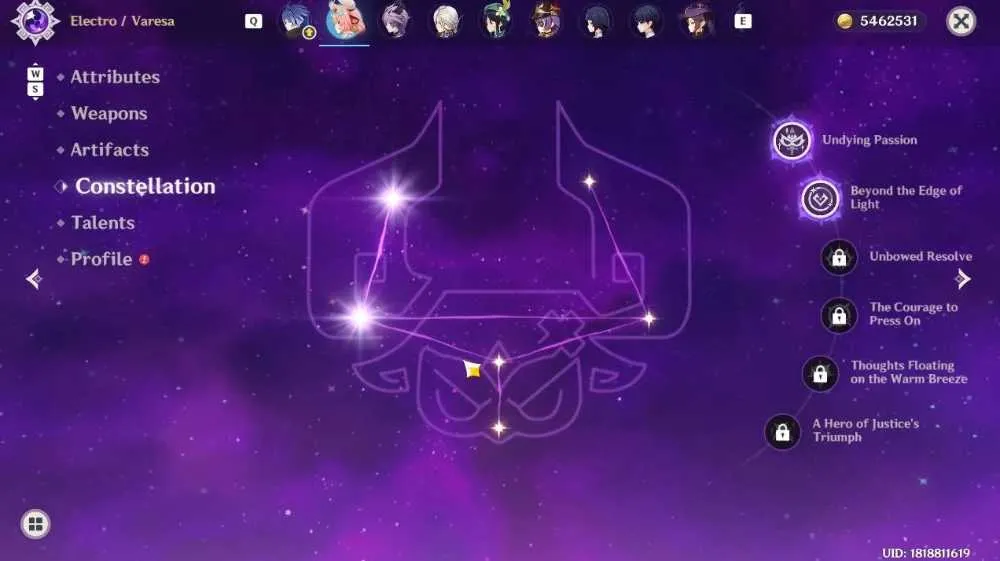Click the bright top-left constellation star

(x=393, y=198)
